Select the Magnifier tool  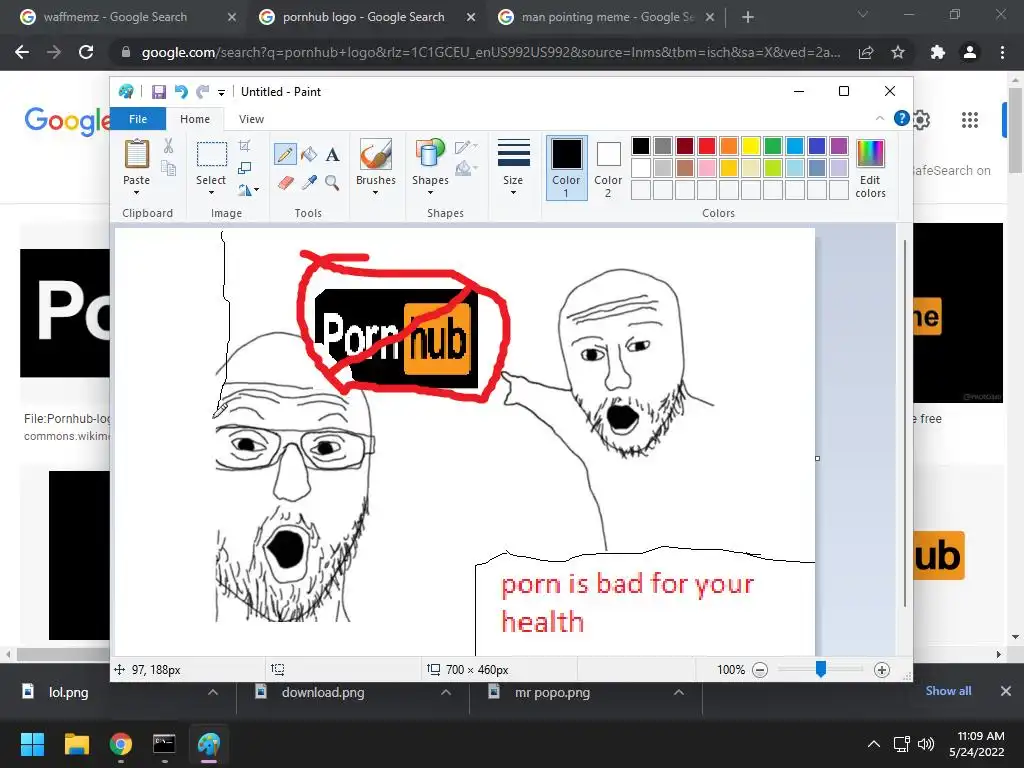(x=332, y=182)
